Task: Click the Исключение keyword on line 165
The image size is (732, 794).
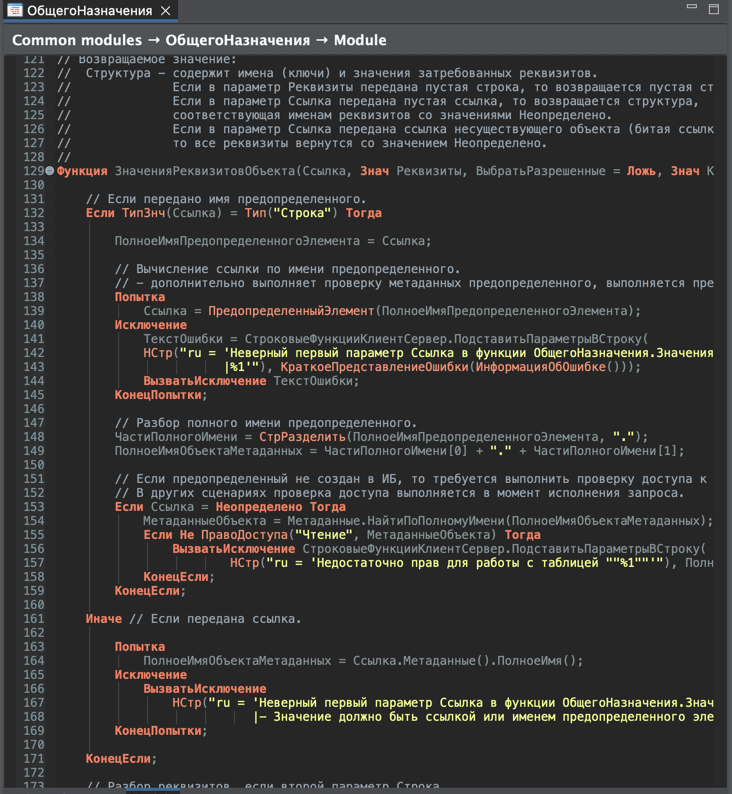Action: (x=151, y=675)
